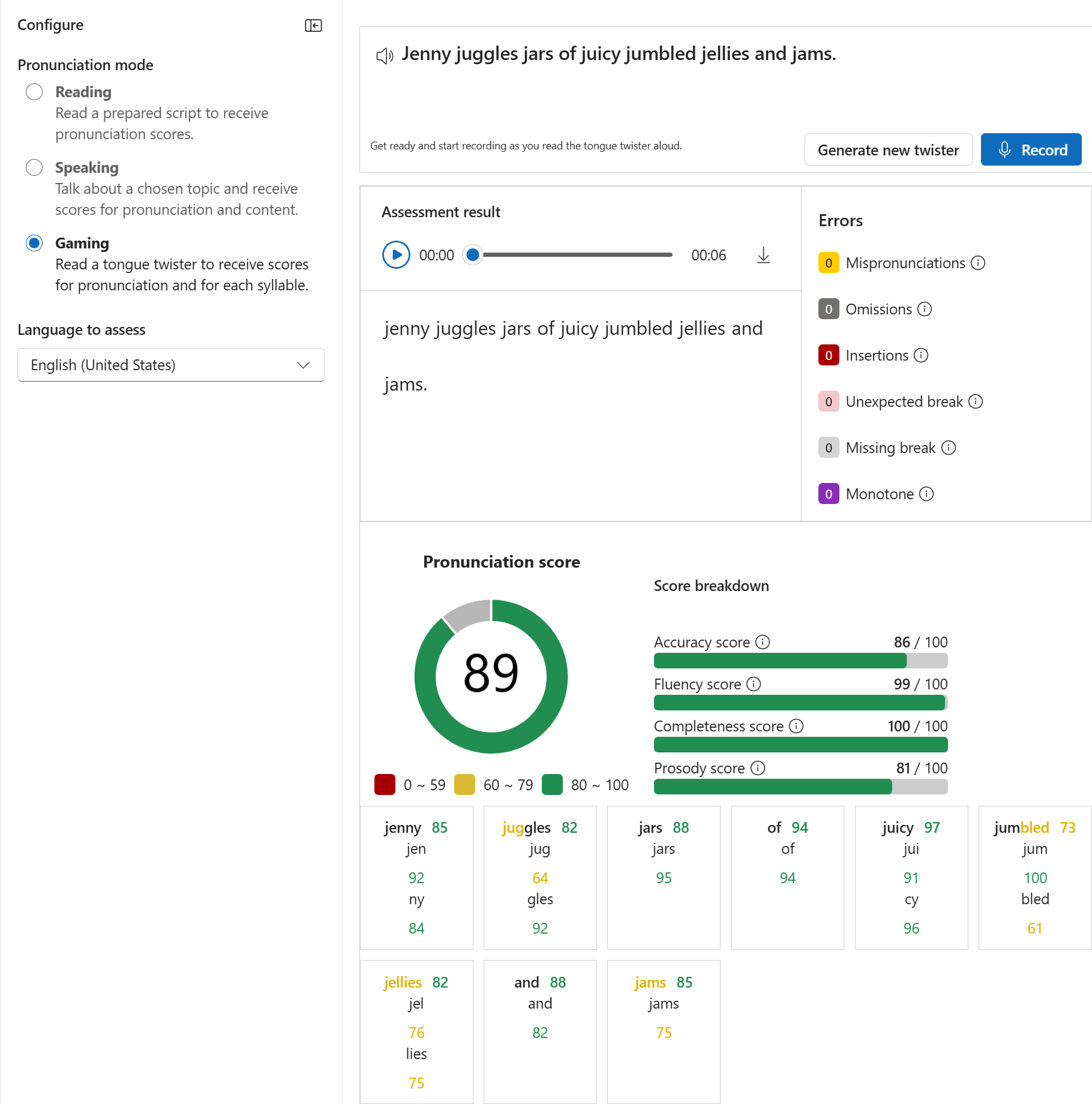
Task: Click the 'Assessment result' heading
Action: 441,212
